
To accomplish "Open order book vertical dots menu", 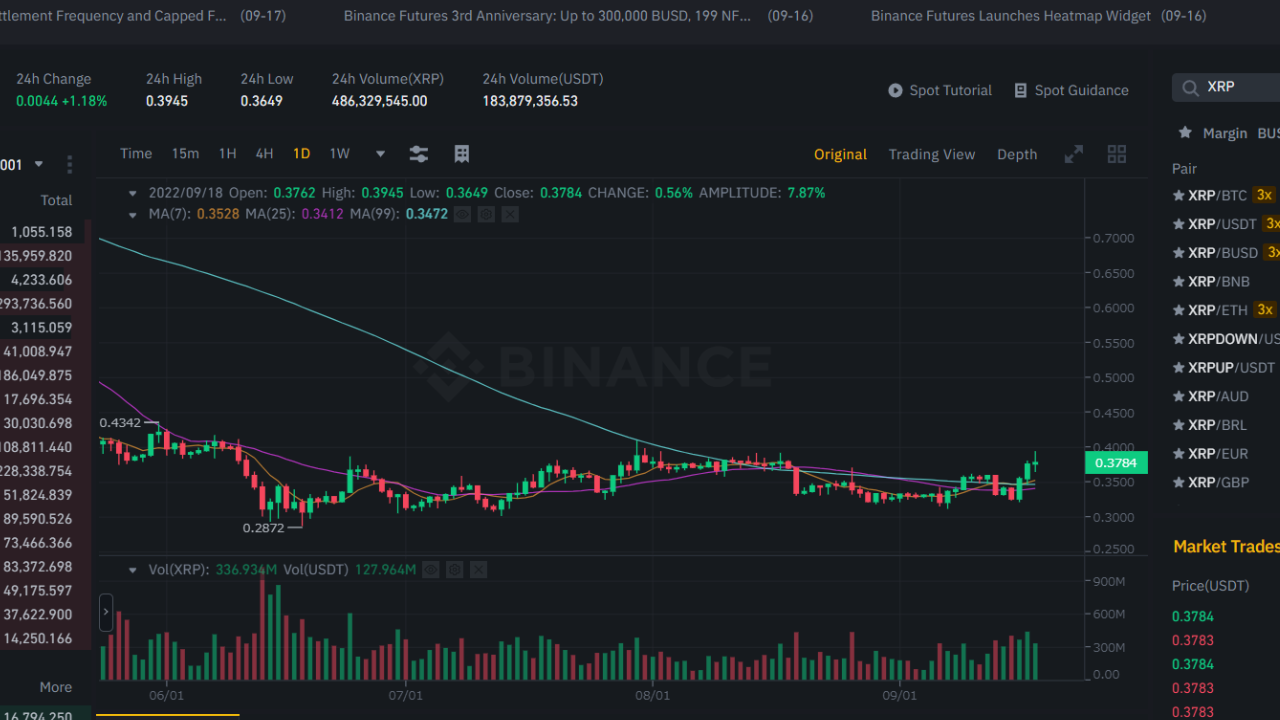I will click(69, 164).
